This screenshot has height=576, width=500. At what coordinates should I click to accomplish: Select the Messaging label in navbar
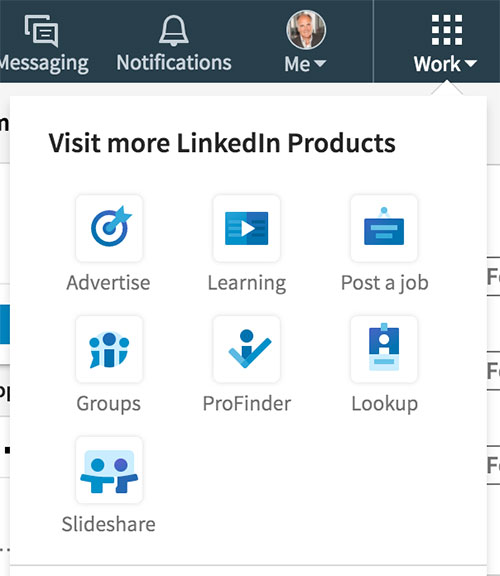click(x=44, y=64)
